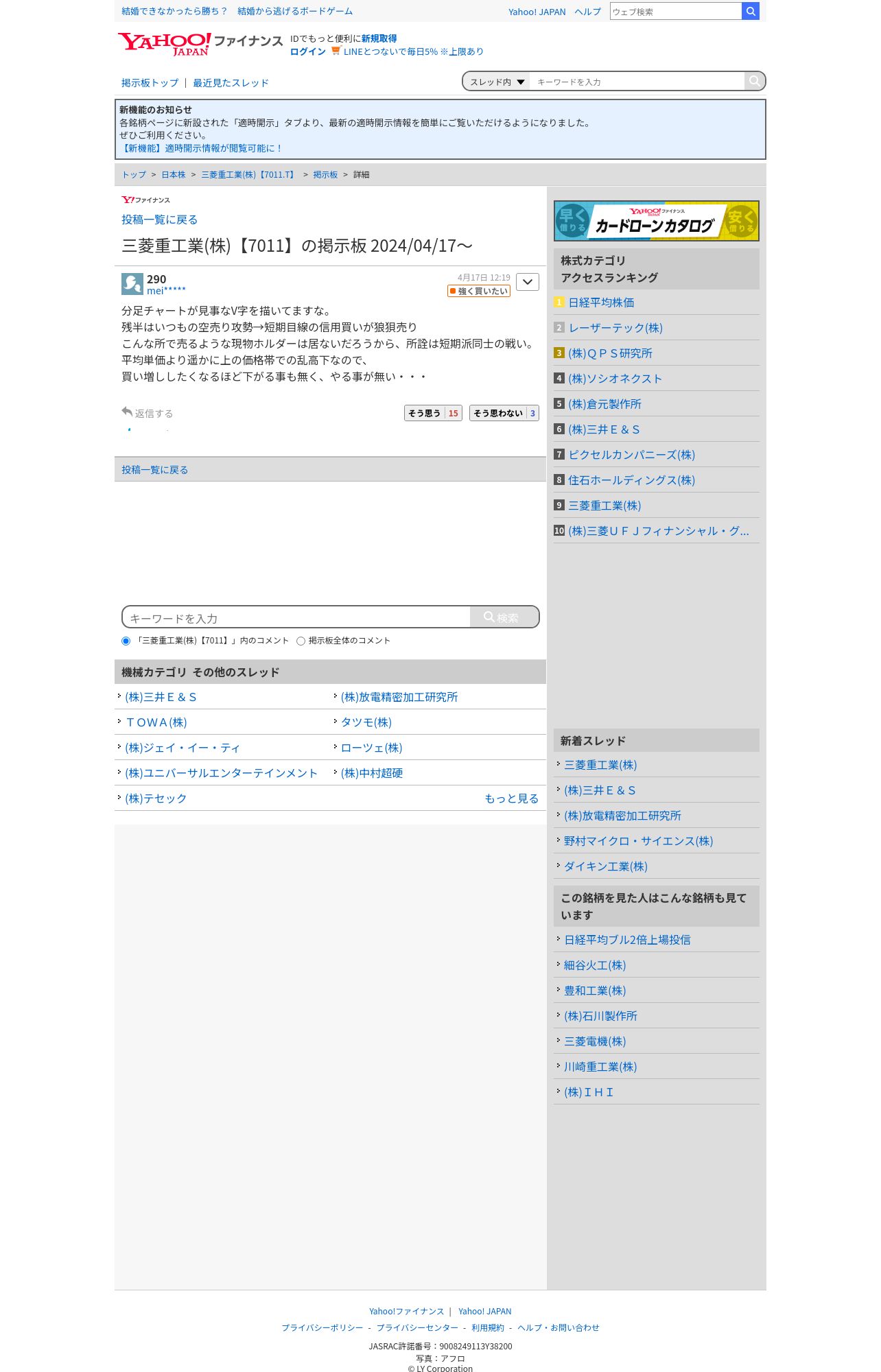Select 「三菱重工業(株)【7011】」内のコメント radio button
This screenshot has height=1372, width=881.
click(x=126, y=641)
